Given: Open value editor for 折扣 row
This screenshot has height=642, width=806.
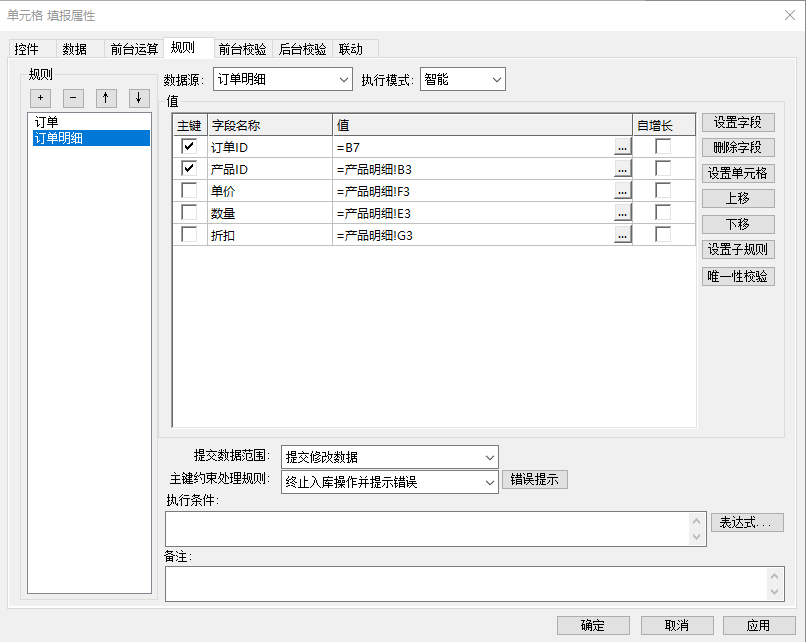Looking at the screenshot, I should [623, 235].
